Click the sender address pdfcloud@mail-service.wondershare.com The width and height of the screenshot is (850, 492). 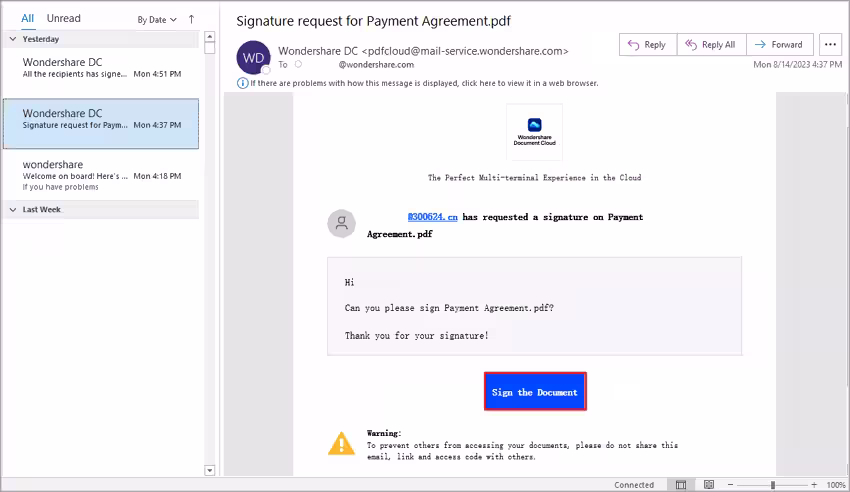[465, 51]
